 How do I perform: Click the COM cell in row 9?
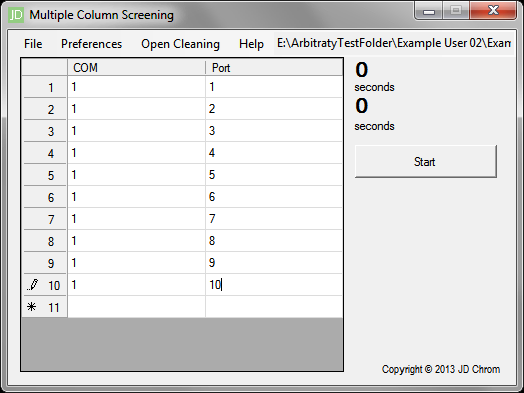pyautogui.click(x=136, y=263)
